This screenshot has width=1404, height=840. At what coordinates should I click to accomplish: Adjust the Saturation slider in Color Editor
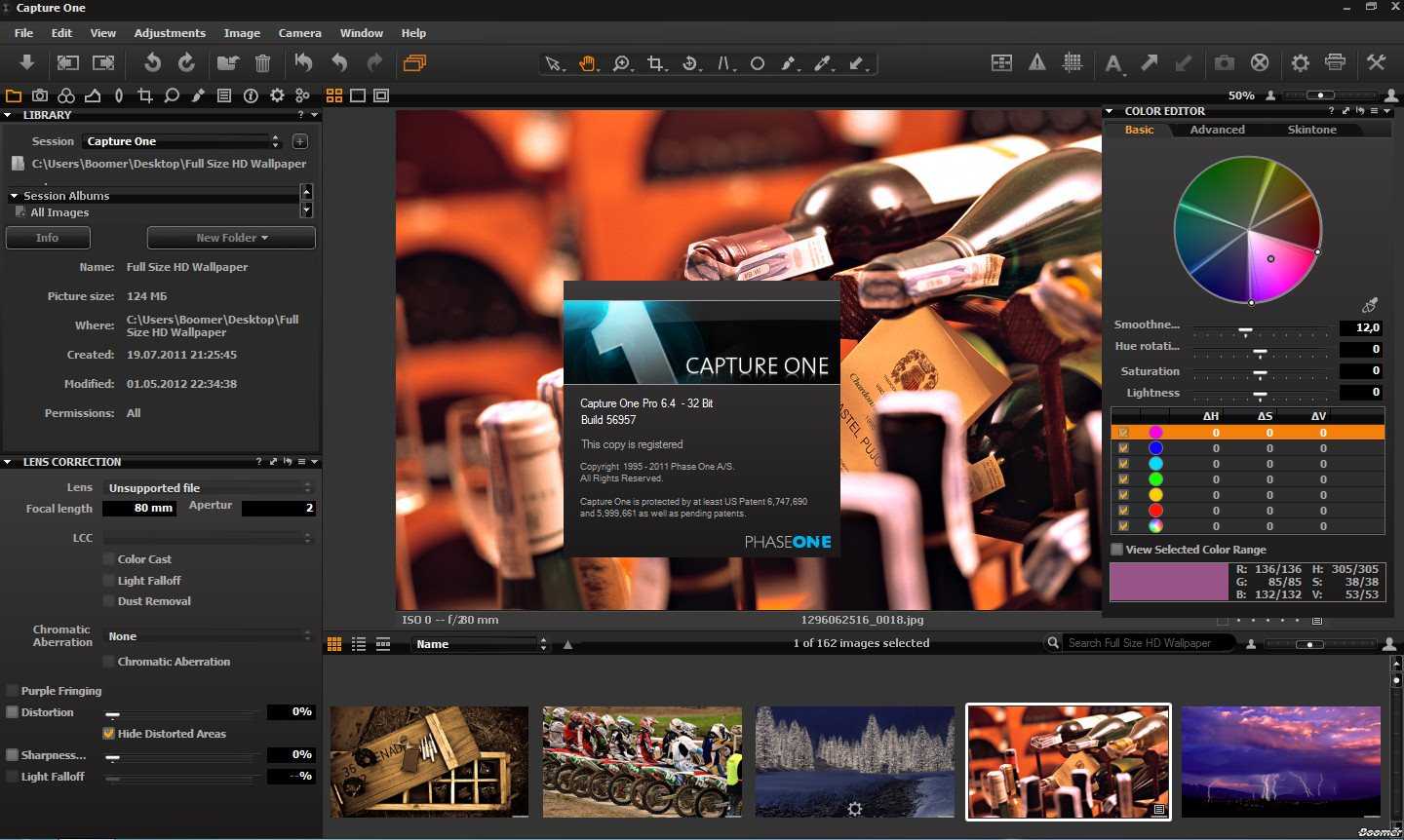pyautogui.click(x=1261, y=371)
